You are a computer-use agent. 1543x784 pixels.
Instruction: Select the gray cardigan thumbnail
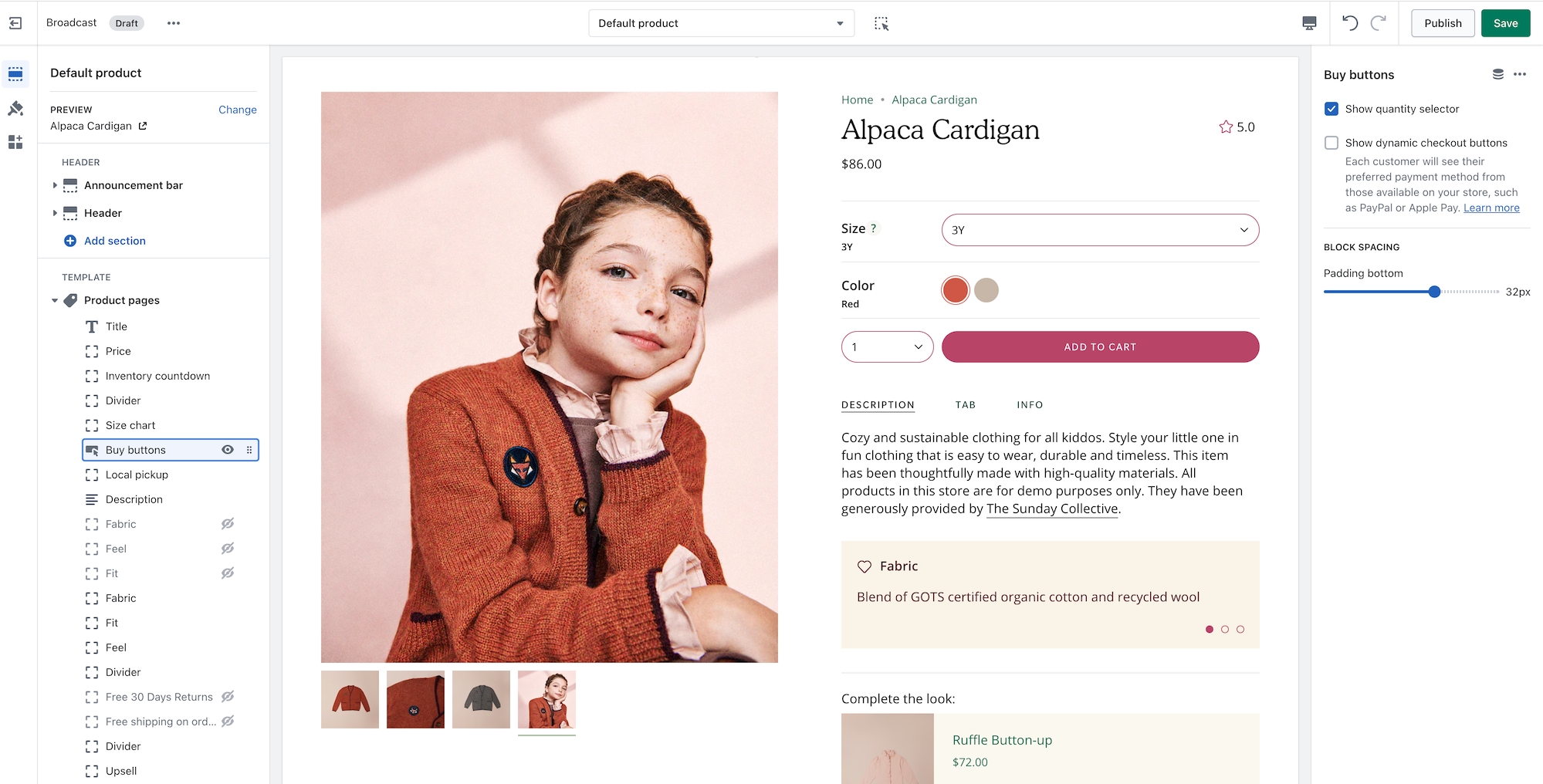click(x=481, y=699)
